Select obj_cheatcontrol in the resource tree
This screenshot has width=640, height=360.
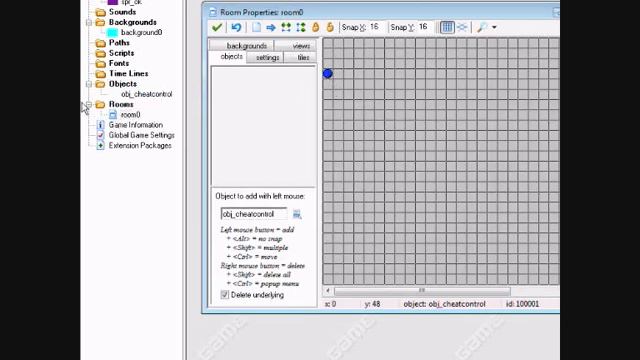[x=147, y=94]
